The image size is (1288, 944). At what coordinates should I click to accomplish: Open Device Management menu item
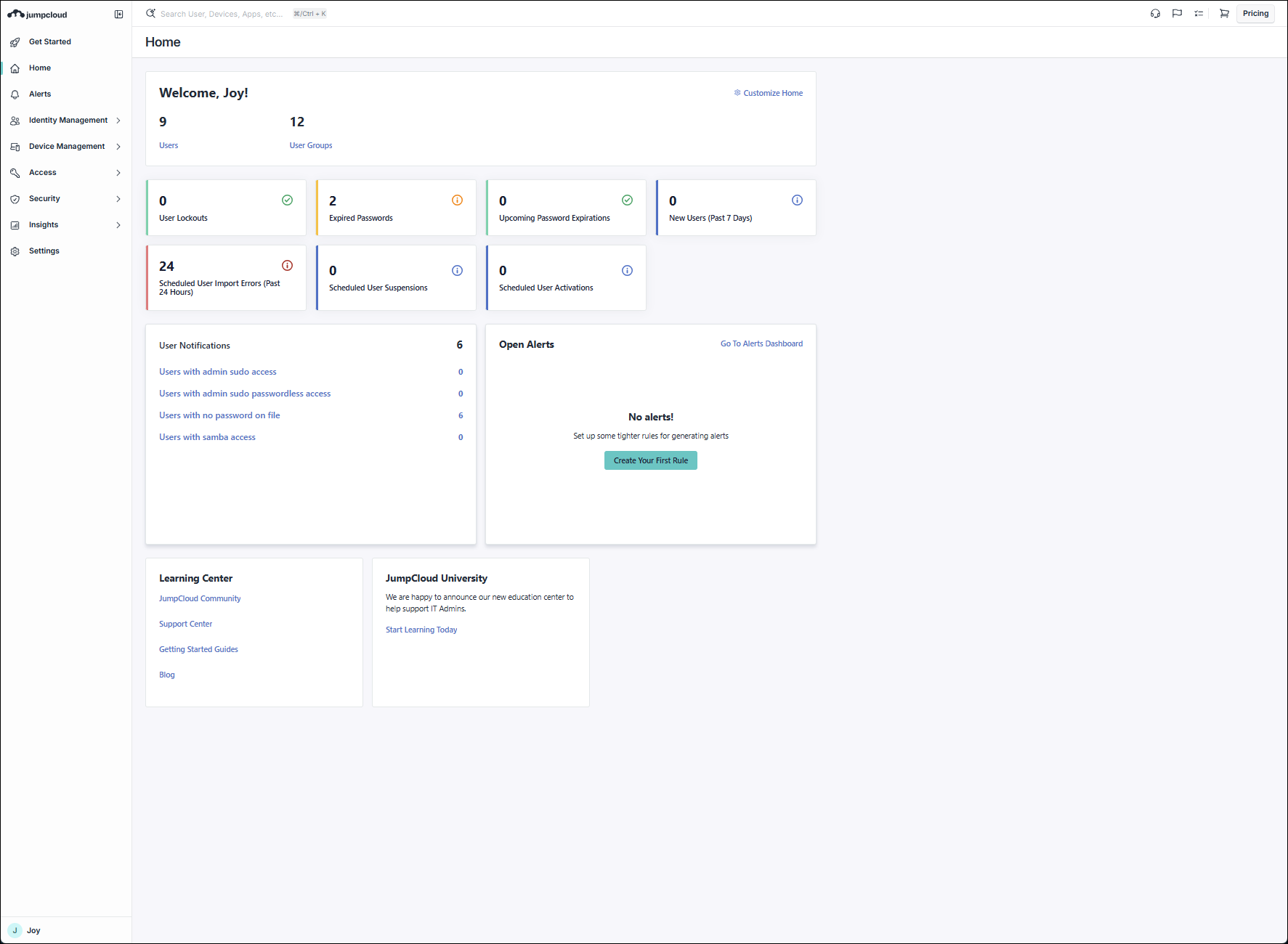(67, 147)
